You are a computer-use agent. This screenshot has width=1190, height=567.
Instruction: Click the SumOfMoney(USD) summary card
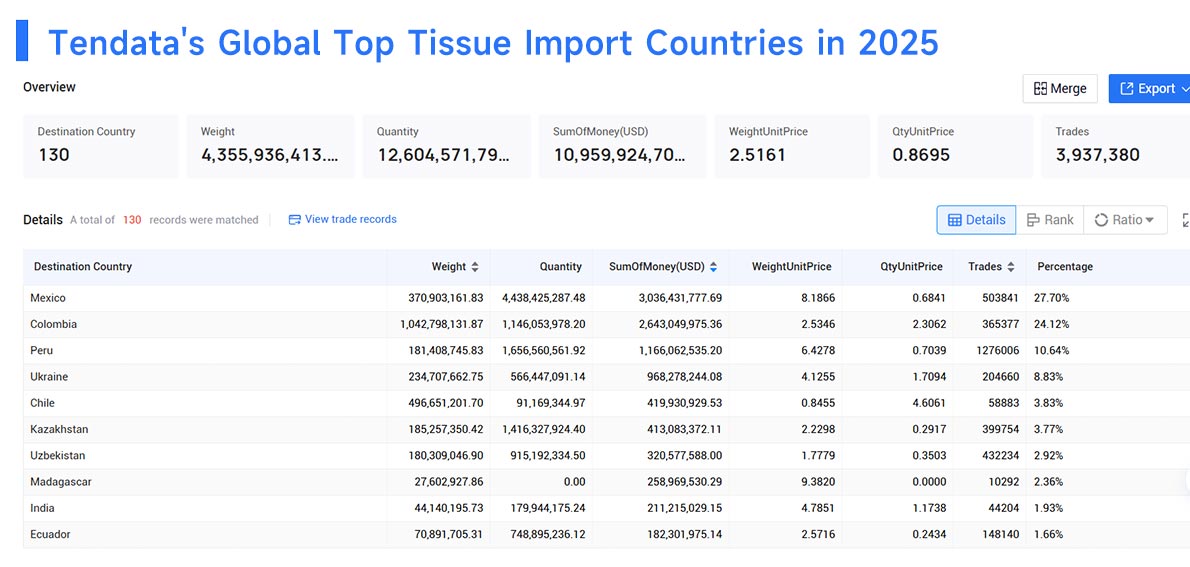point(622,146)
